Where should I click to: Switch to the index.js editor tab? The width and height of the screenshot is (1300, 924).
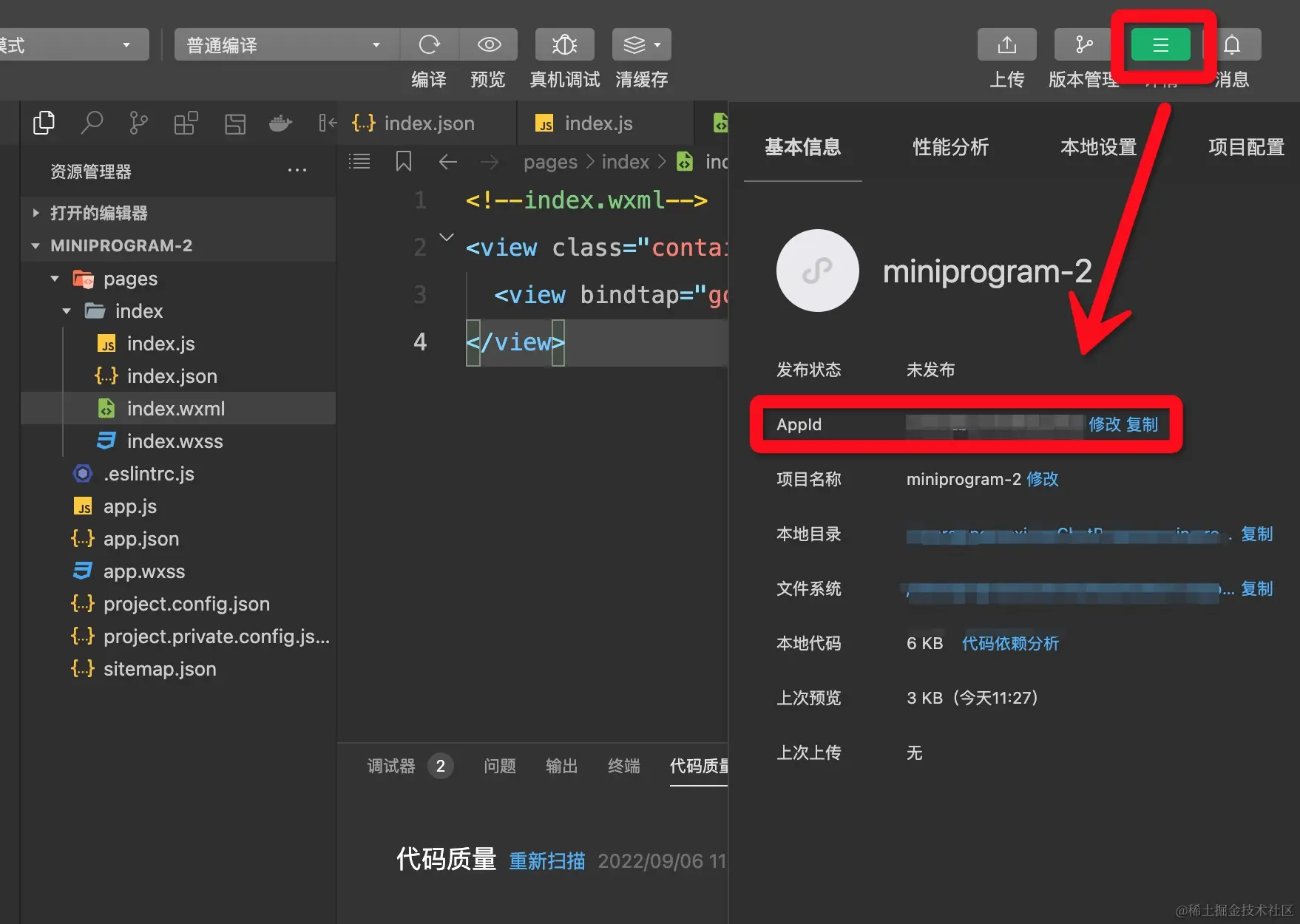point(606,123)
